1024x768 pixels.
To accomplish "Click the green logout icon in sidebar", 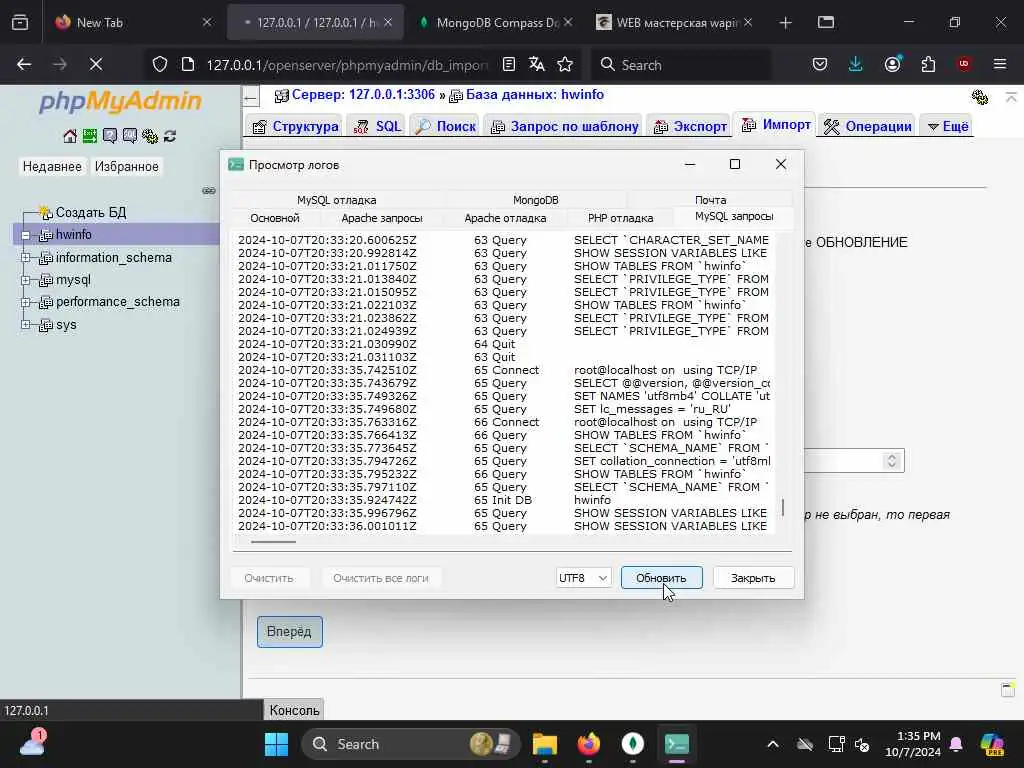I will tap(89, 136).
